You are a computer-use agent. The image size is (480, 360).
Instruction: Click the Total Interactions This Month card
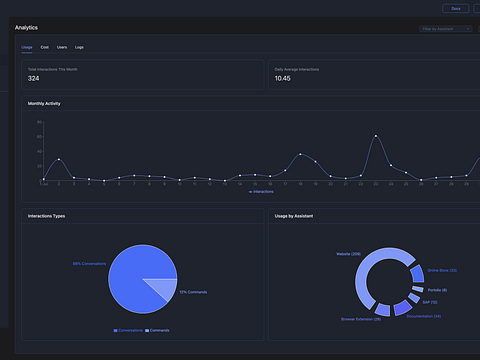tap(143, 75)
